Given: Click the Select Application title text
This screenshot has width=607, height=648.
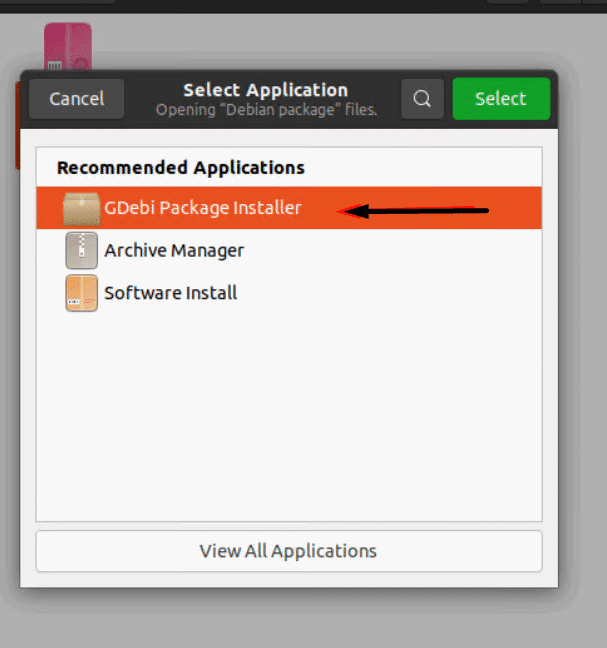Looking at the screenshot, I should click(x=266, y=90).
